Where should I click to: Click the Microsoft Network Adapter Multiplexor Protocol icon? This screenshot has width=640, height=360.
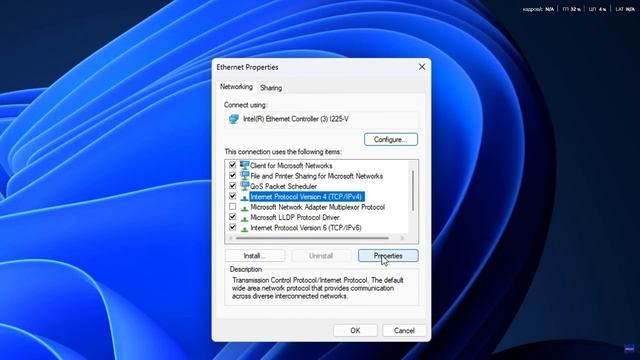[x=244, y=208]
